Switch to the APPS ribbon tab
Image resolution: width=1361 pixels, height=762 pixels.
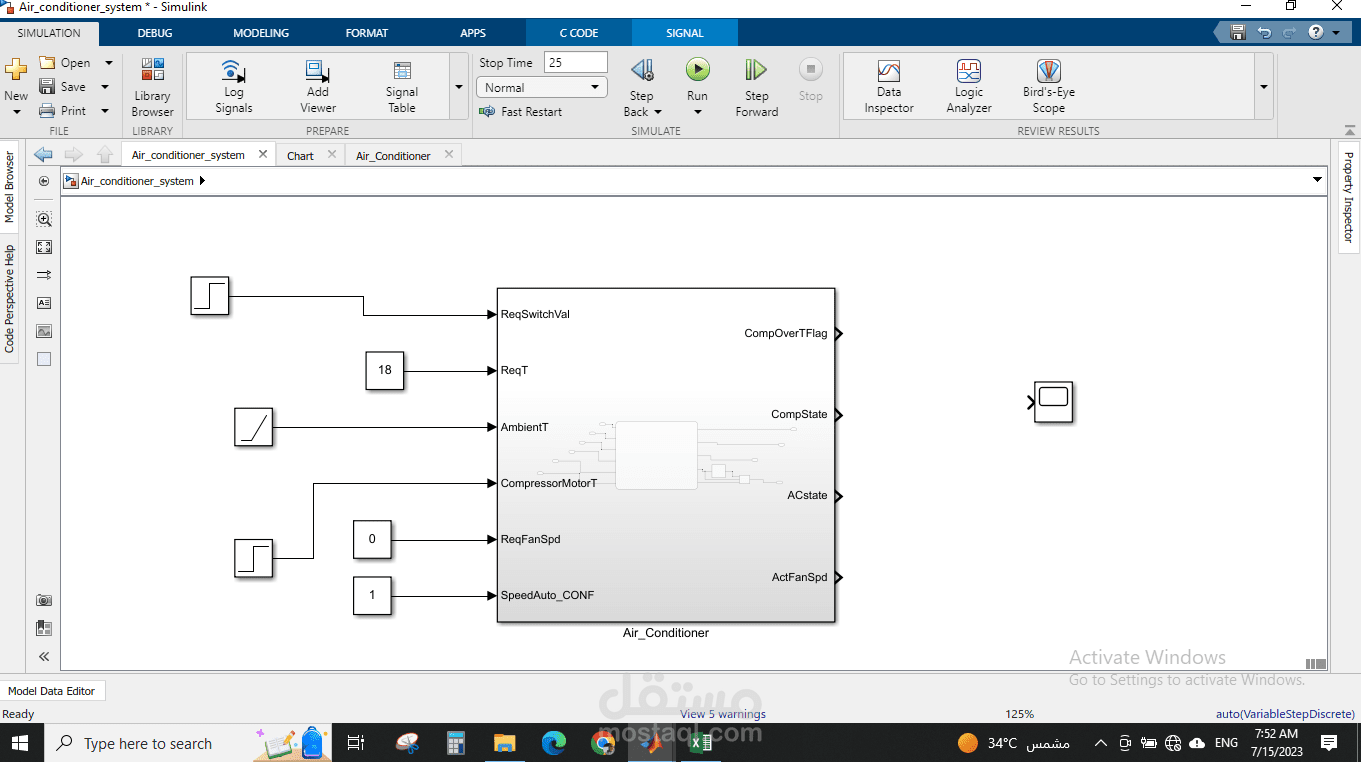tap(473, 33)
